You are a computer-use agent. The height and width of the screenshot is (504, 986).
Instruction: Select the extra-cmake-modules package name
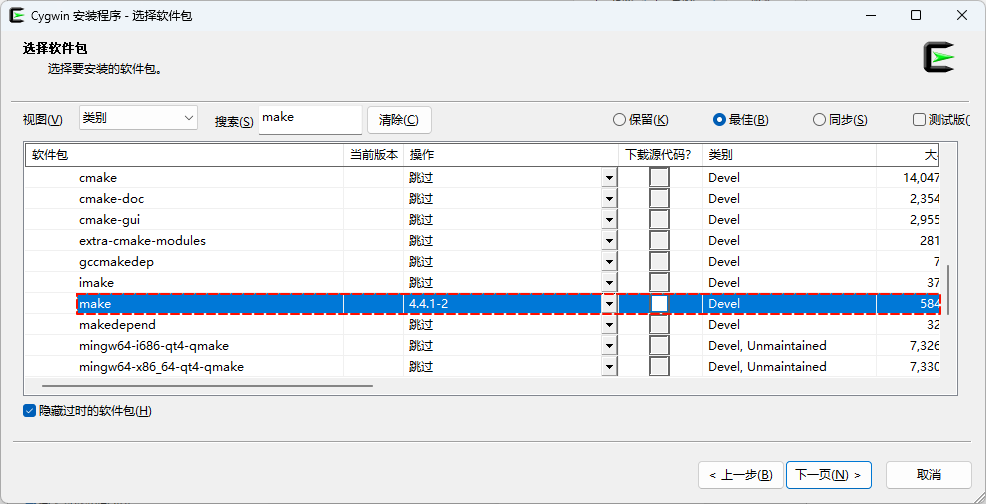[142, 241]
